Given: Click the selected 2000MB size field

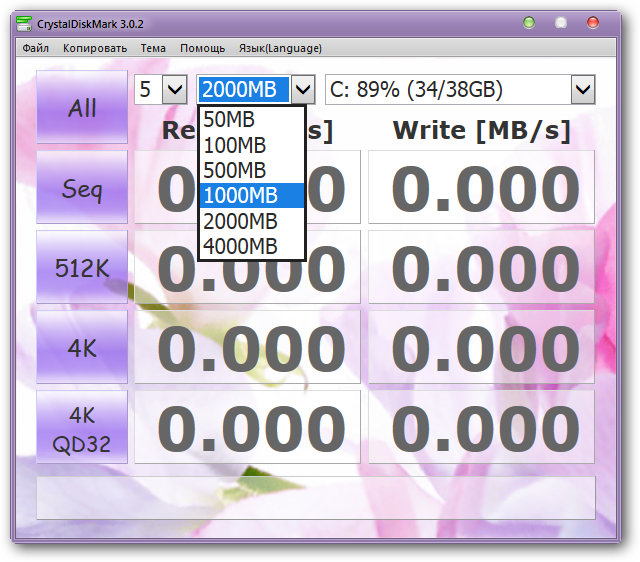Looking at the screenshot, I should coord(244,89).
